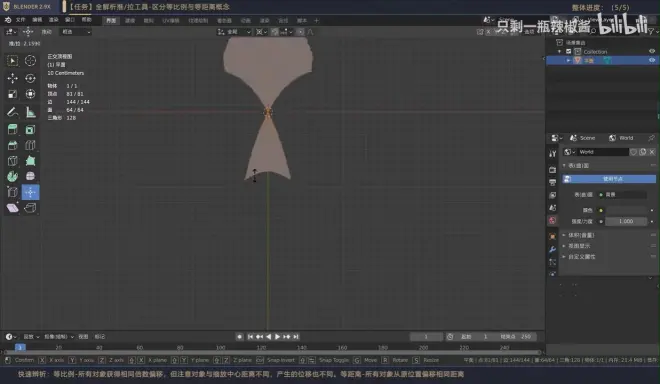Choose the Loop Cut tool
Image resolution: width=660 pixels, height=384 pixels.
tap(30, 145)
